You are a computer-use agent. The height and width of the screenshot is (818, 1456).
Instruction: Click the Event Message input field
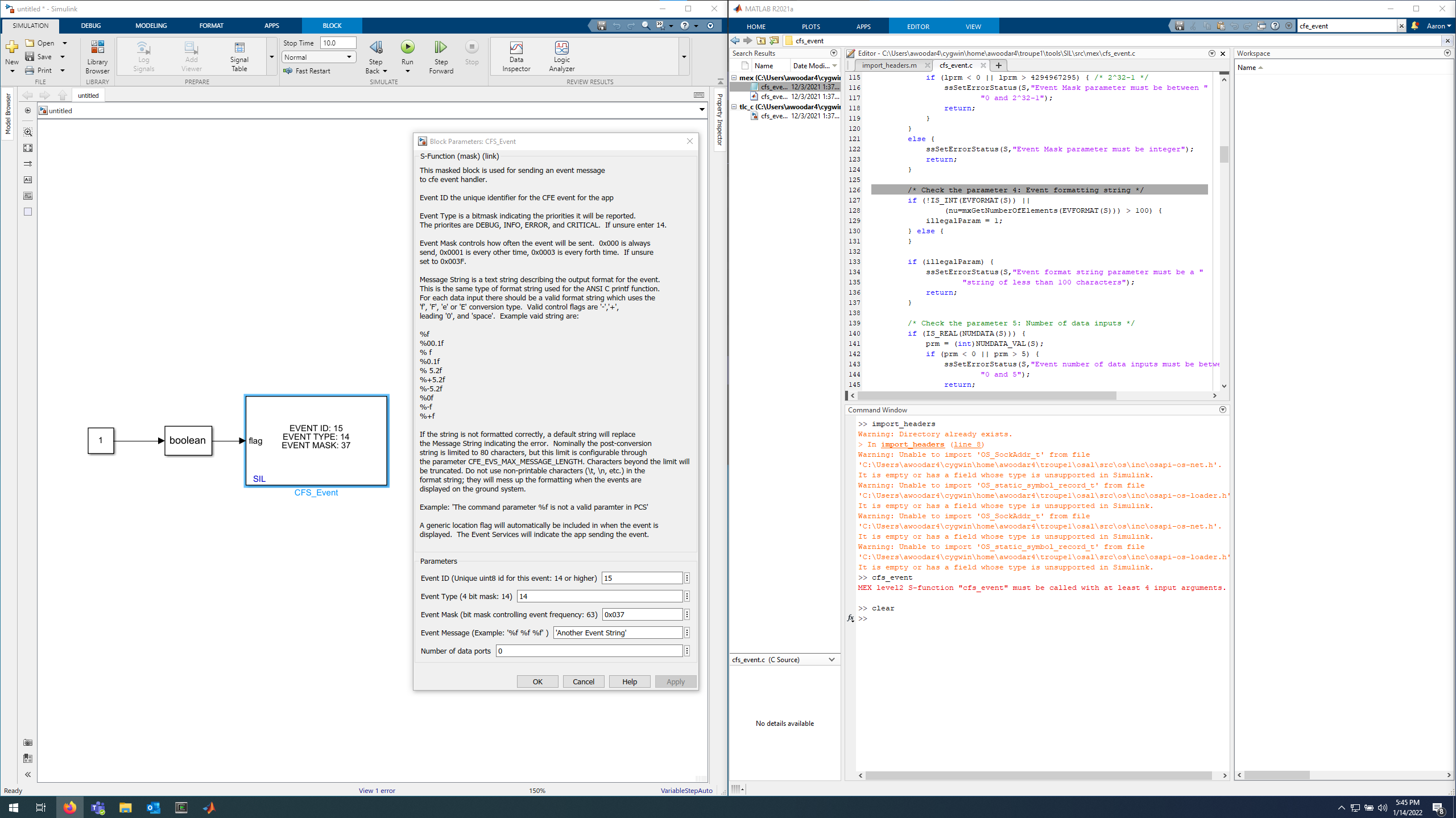pyautogui.click(x=617, y=633)
